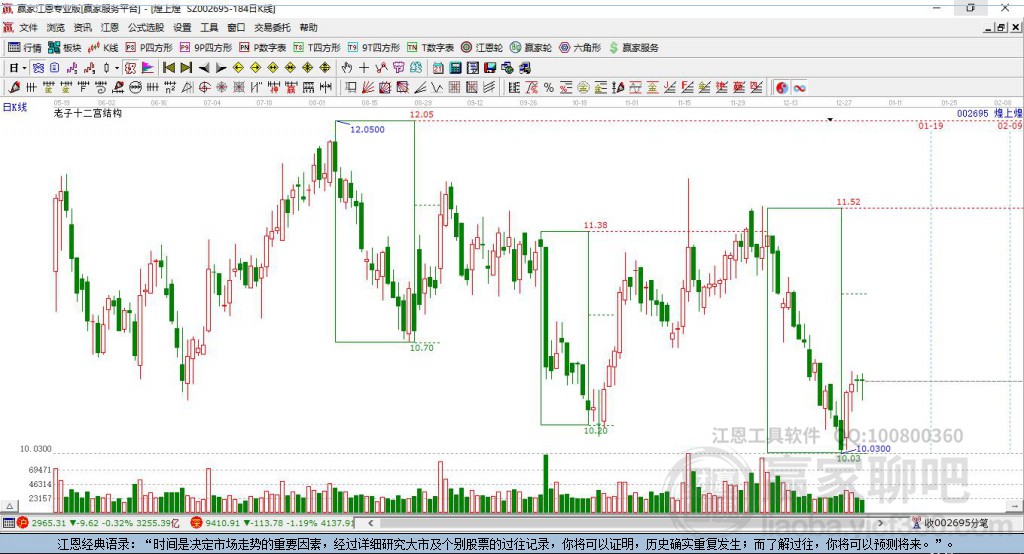The image size is (1024, 554).
Task: Click the 12.0500 high price label
Action: click(x=367, y=129)
